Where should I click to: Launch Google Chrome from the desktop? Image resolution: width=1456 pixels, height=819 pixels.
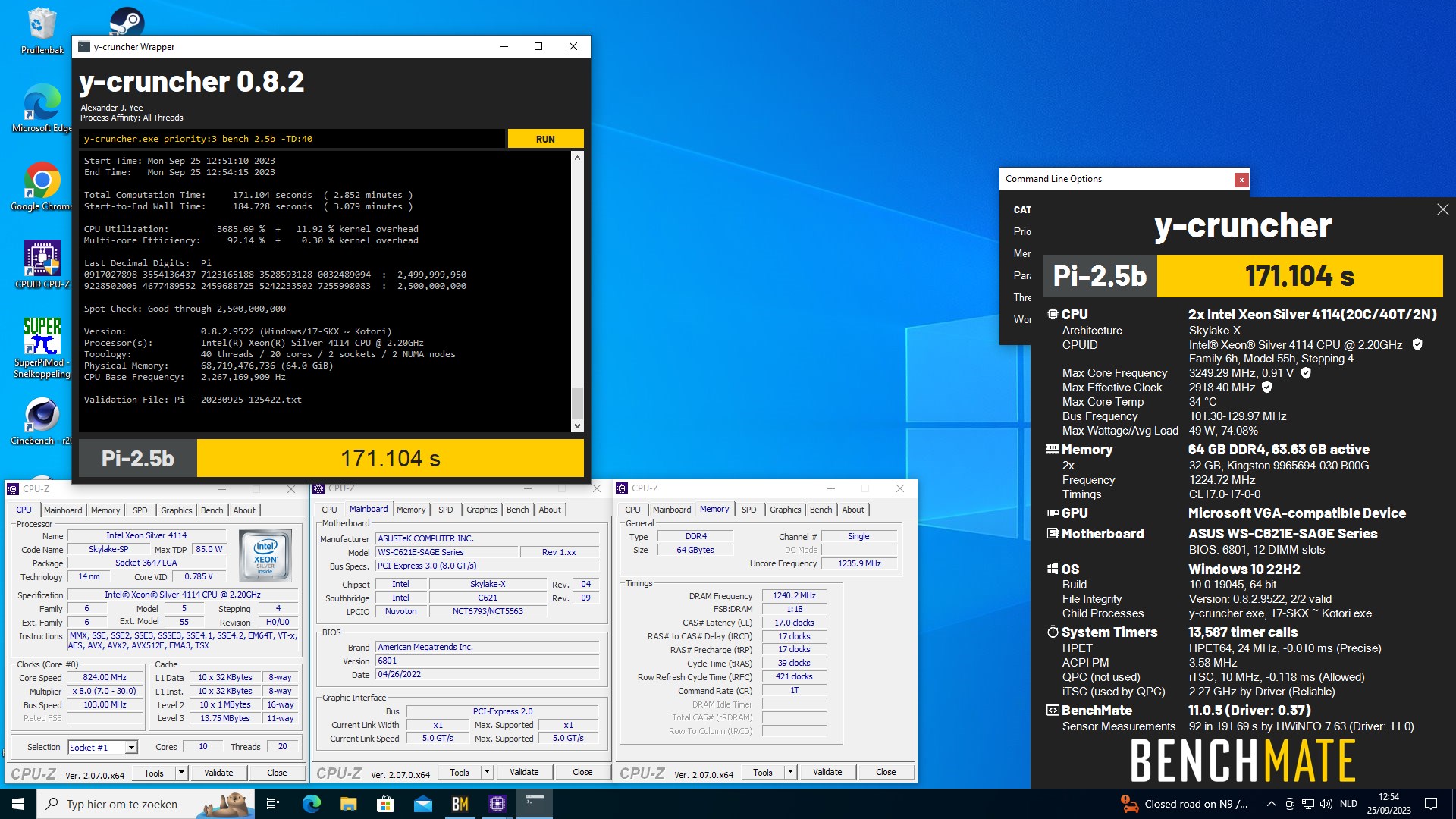(x=42, y=187)
